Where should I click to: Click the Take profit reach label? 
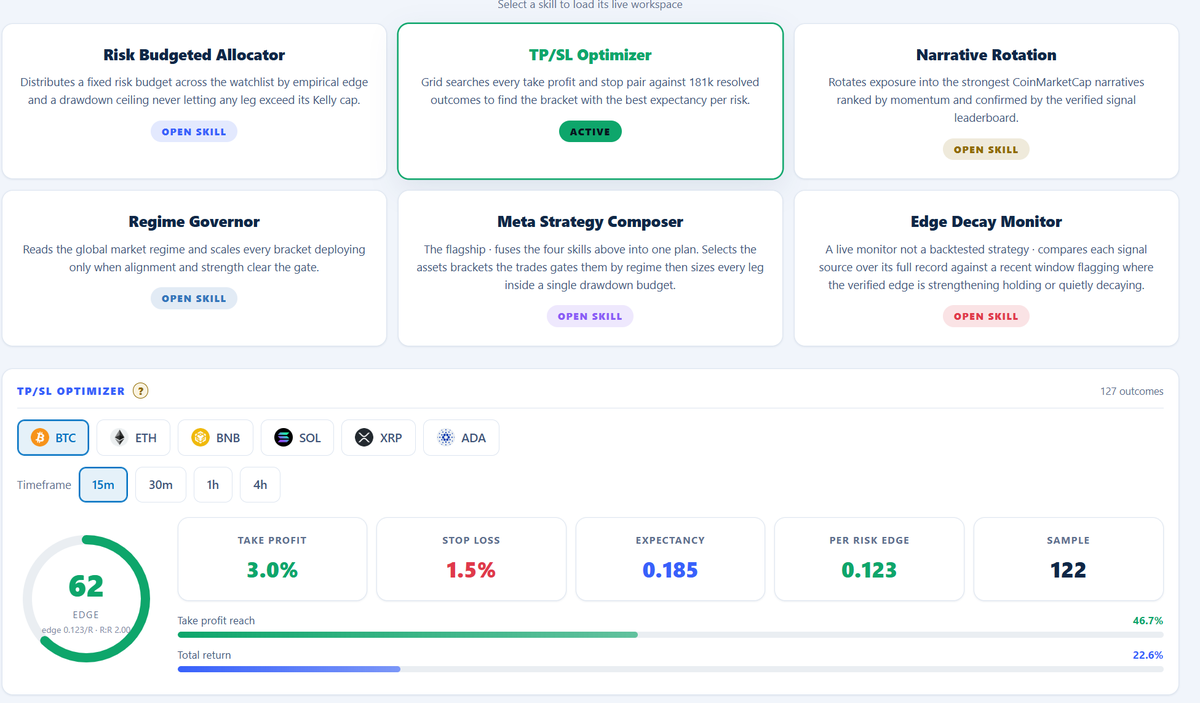[216, 621]
